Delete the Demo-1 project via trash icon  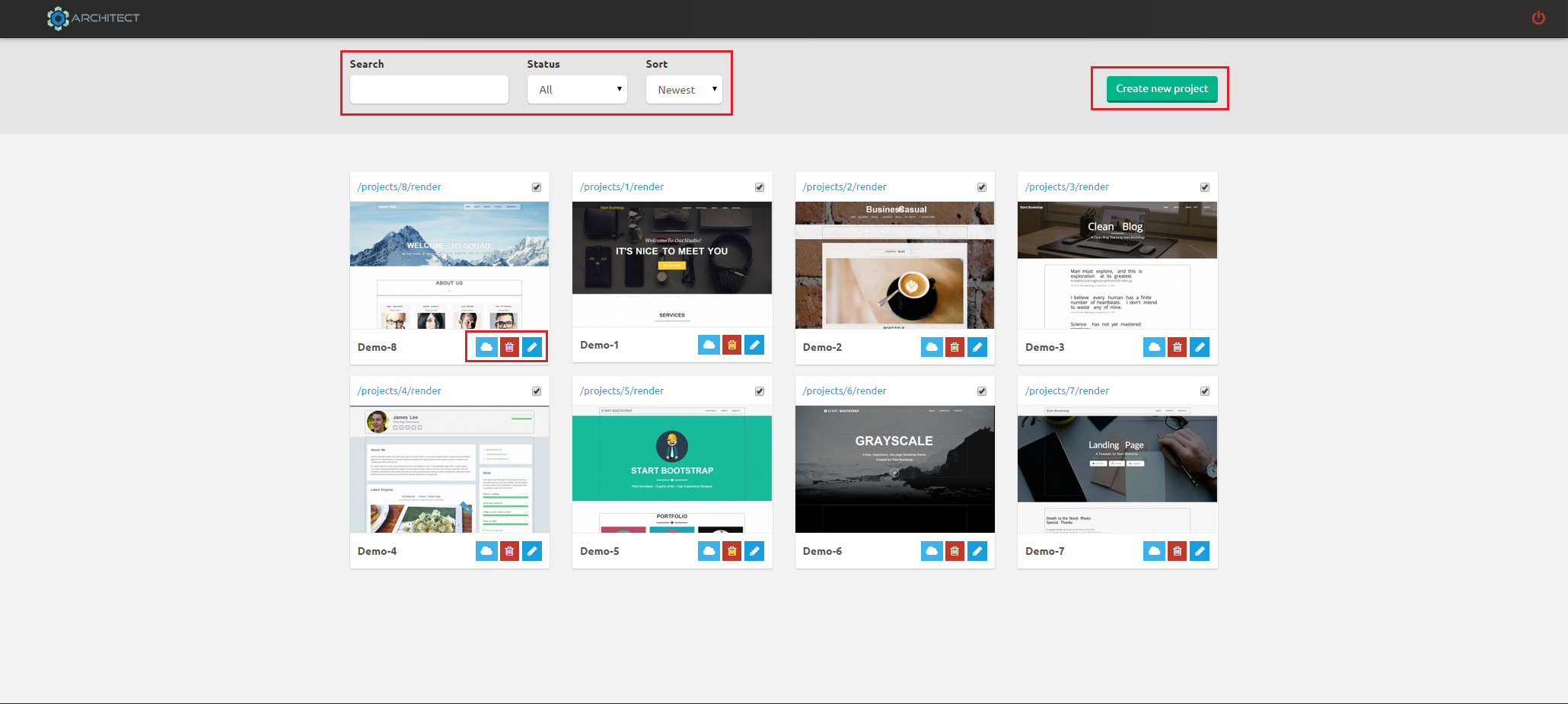(x=731, y=345)
